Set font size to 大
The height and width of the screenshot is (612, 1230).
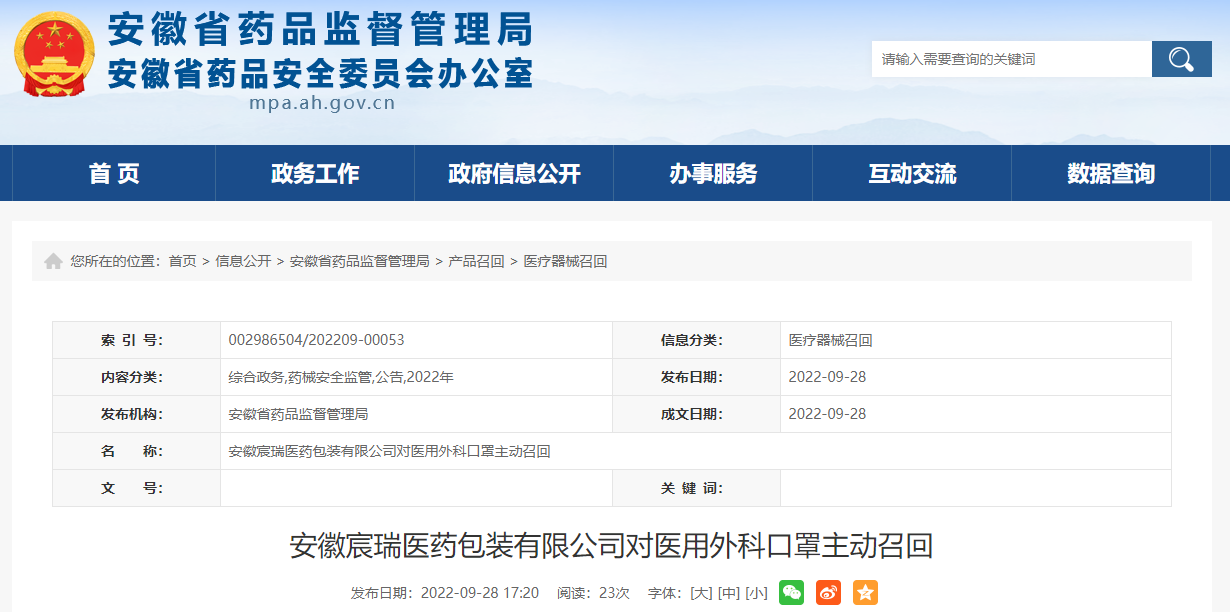pyautogui.click(x=701, y=593)
